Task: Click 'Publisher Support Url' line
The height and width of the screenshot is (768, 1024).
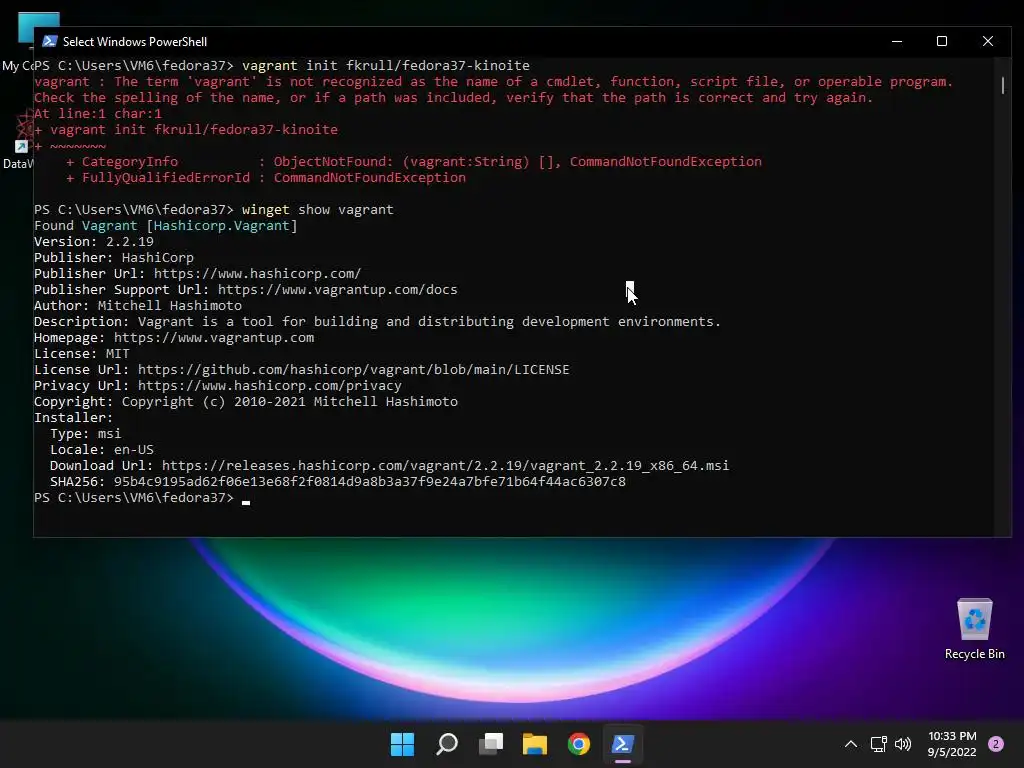Action: click(246, 290)
